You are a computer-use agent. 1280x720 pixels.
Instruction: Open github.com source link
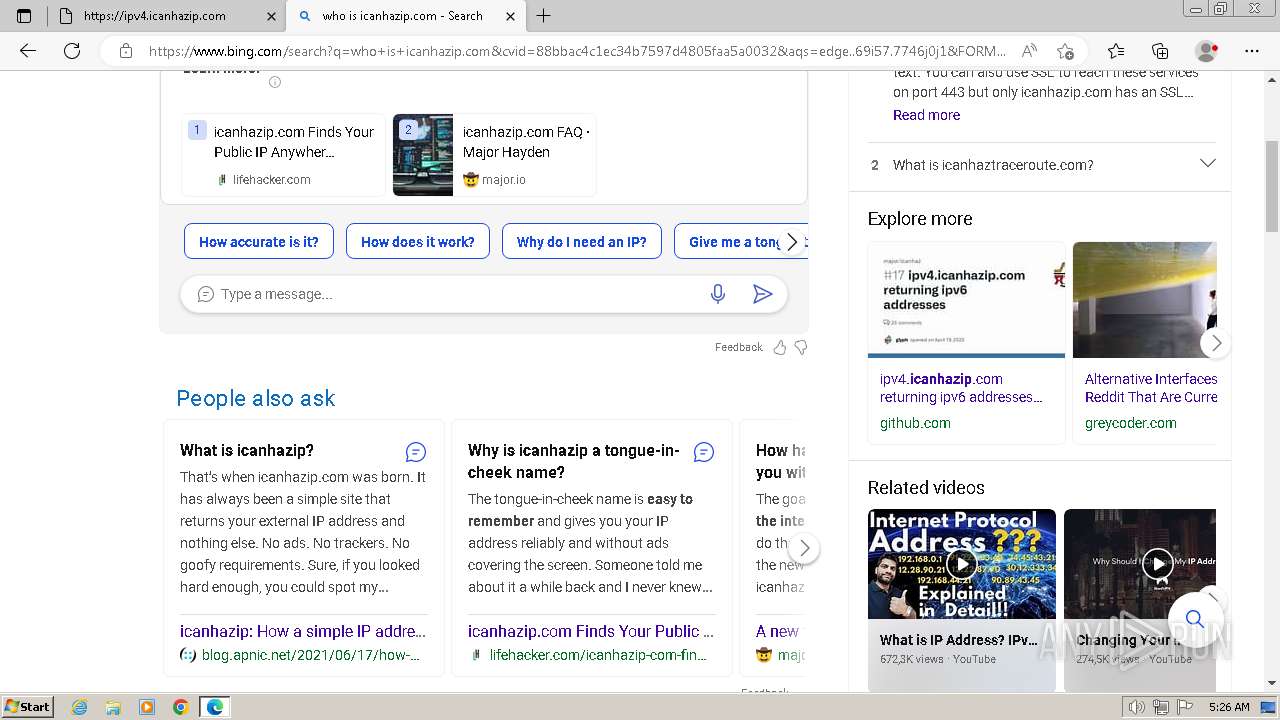(x=915, y=423)
